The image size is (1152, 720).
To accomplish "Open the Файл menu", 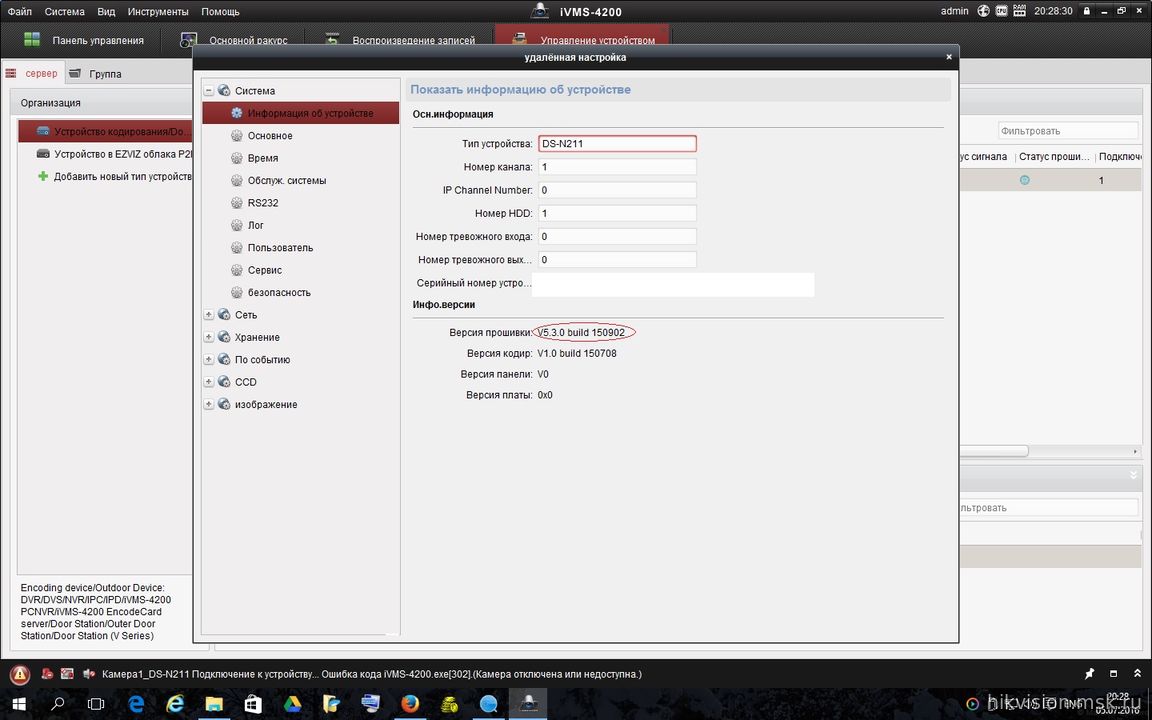I will (20, 11).
